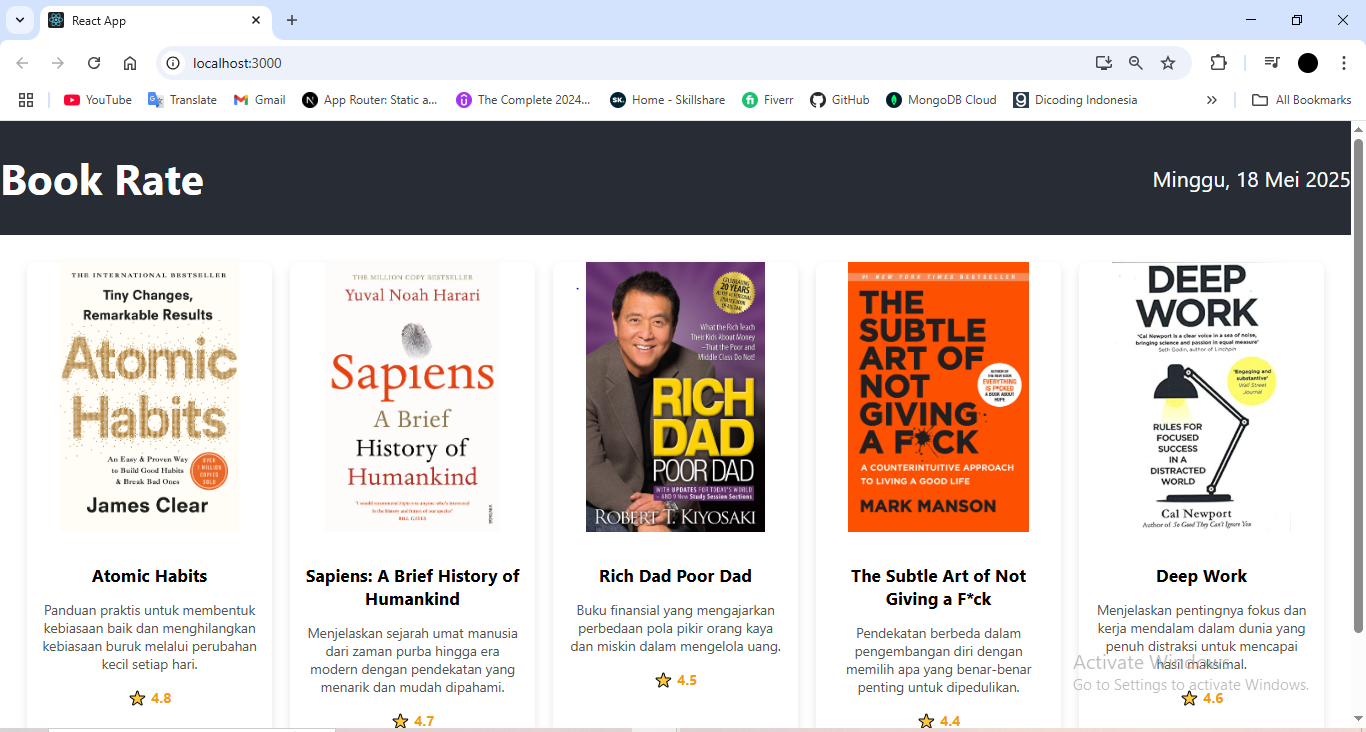View site information icon in address bar

coord(173,63)
